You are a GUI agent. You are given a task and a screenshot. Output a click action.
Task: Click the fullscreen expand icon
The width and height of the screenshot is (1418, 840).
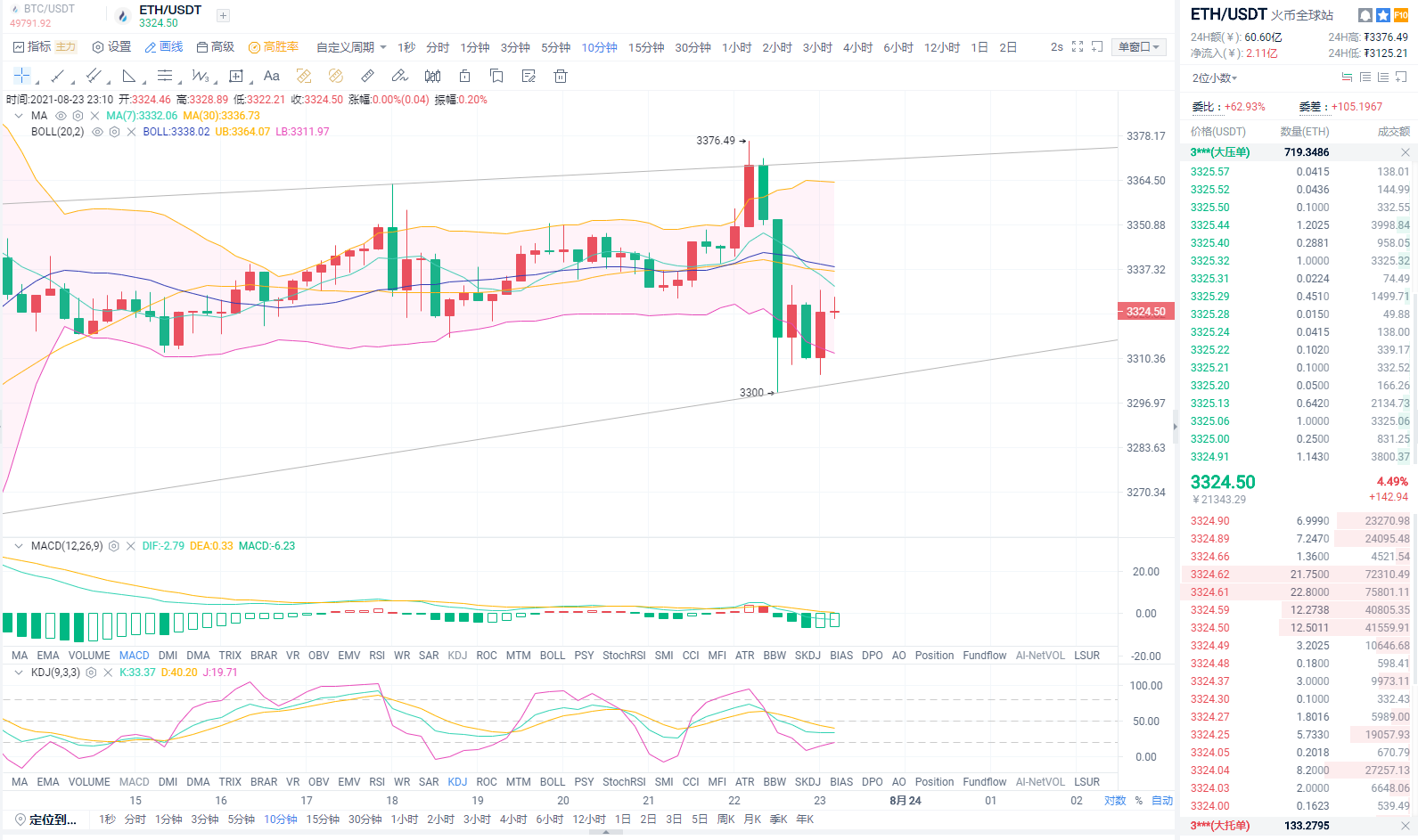1078,46
